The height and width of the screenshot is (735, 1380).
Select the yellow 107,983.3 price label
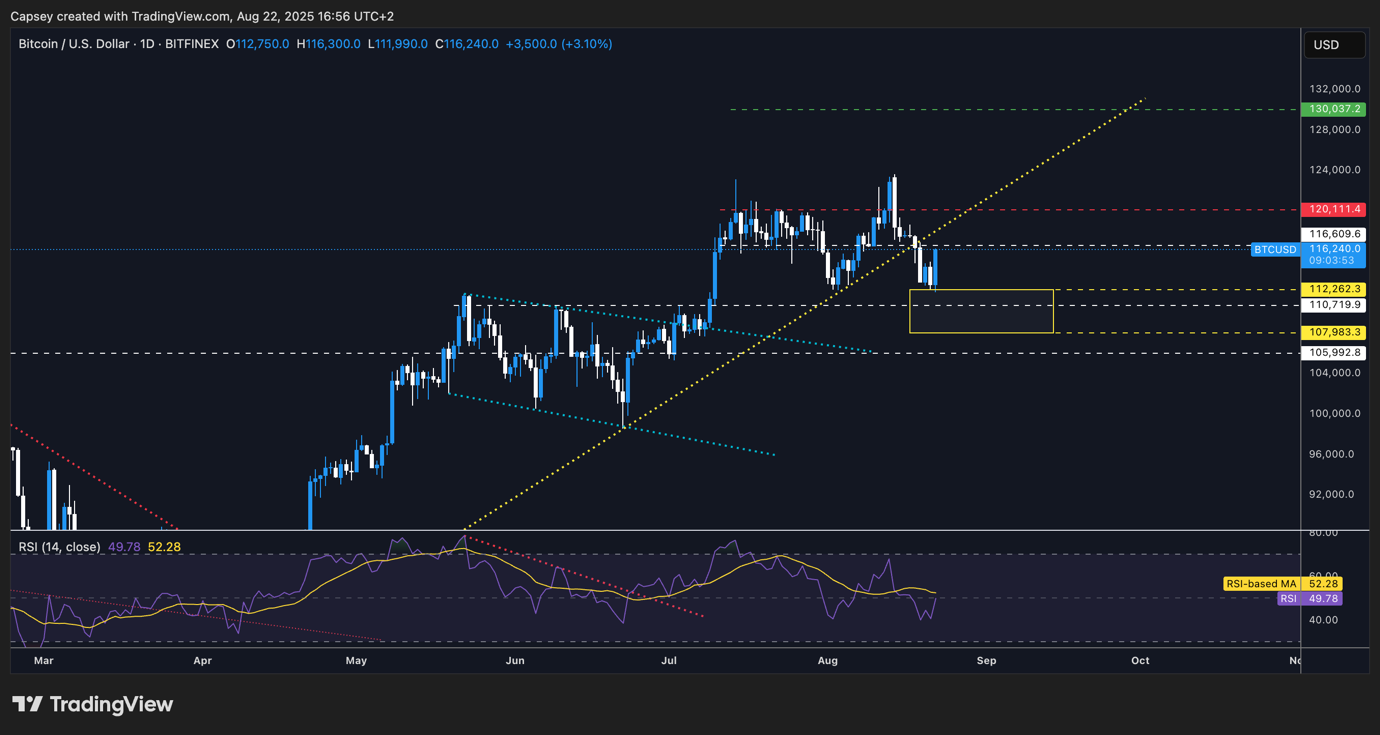click(x=1334, y=330)
